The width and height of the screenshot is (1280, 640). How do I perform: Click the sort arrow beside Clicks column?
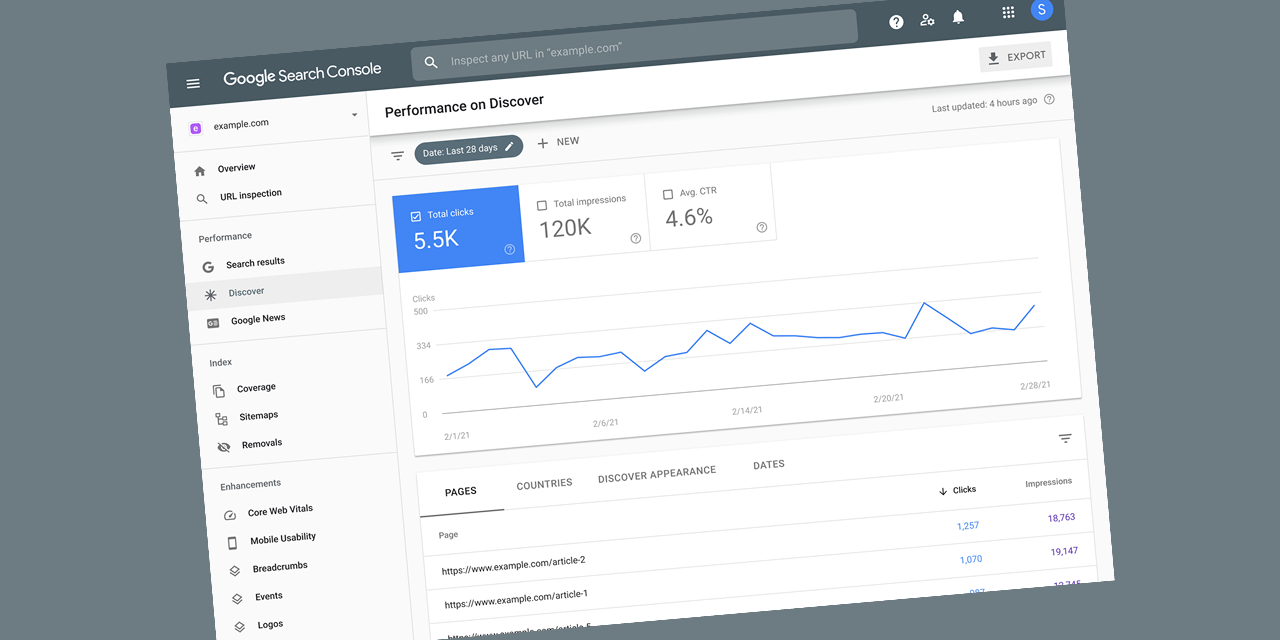pyautogui.click(x=942, y=491)
